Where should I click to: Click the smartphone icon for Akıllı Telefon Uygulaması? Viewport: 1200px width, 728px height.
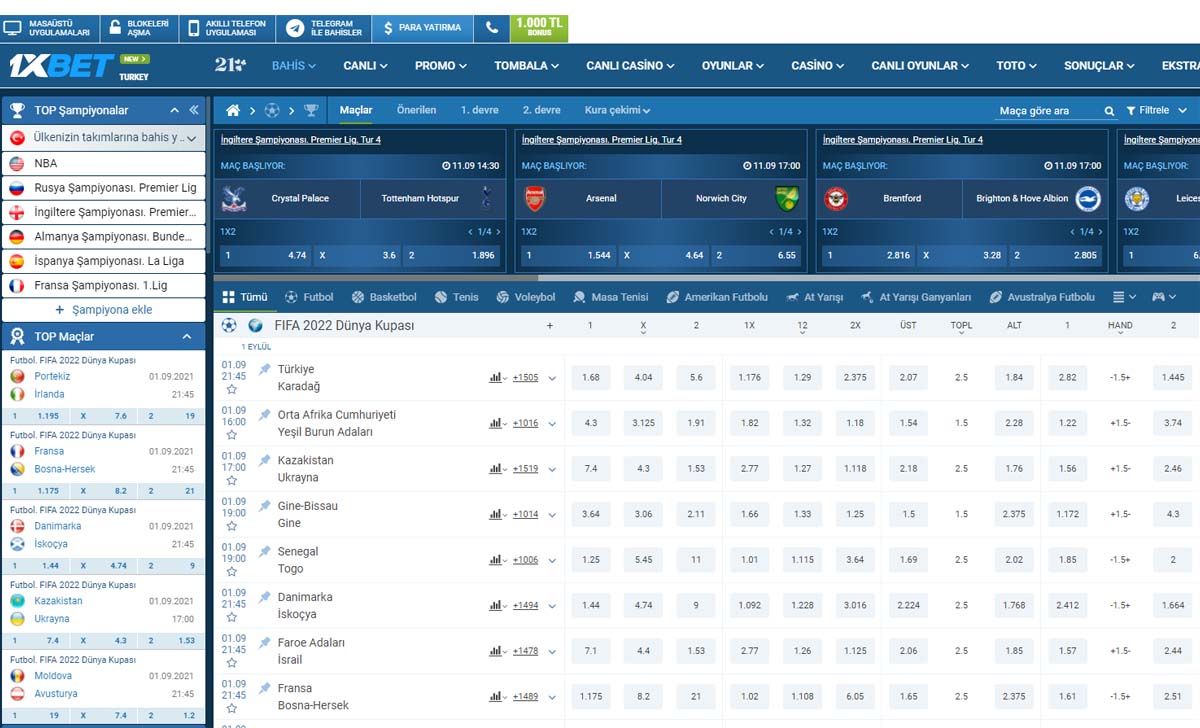[x=192, y=28]
